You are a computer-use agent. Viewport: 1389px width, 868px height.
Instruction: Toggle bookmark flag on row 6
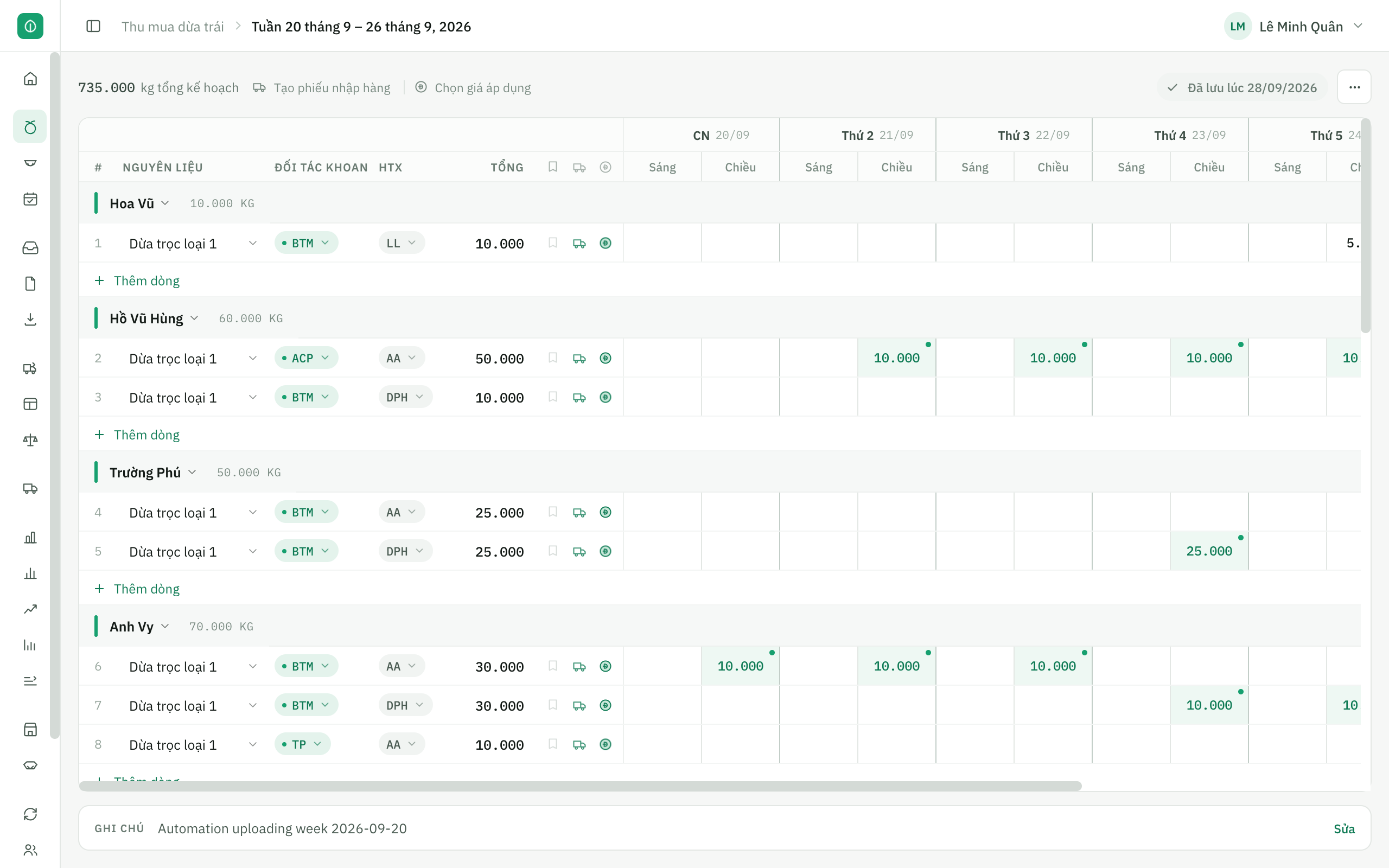[x=553, y=666]
